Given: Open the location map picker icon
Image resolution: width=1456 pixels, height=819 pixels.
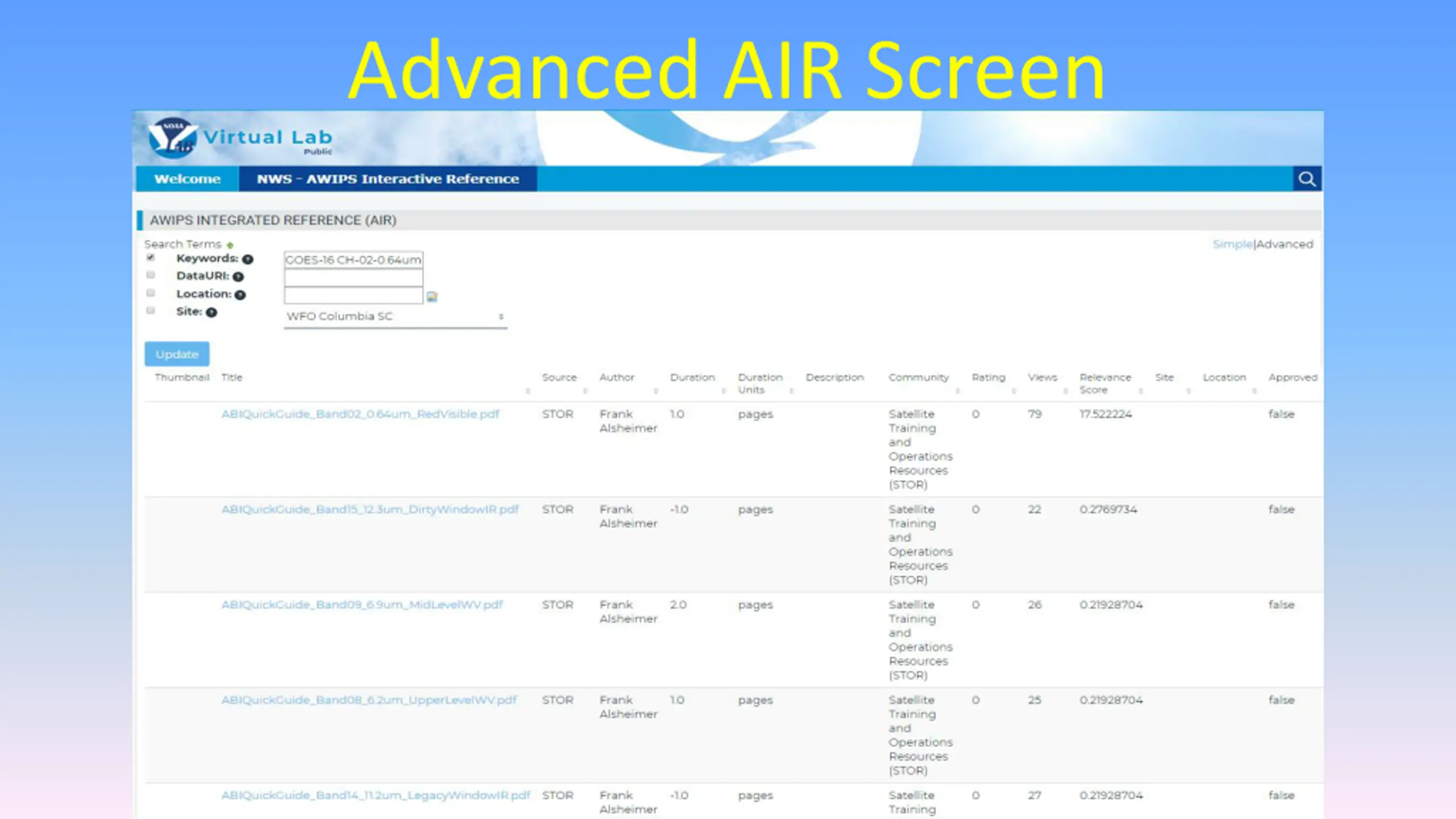Looking at the screenshot, I should 432,296.
